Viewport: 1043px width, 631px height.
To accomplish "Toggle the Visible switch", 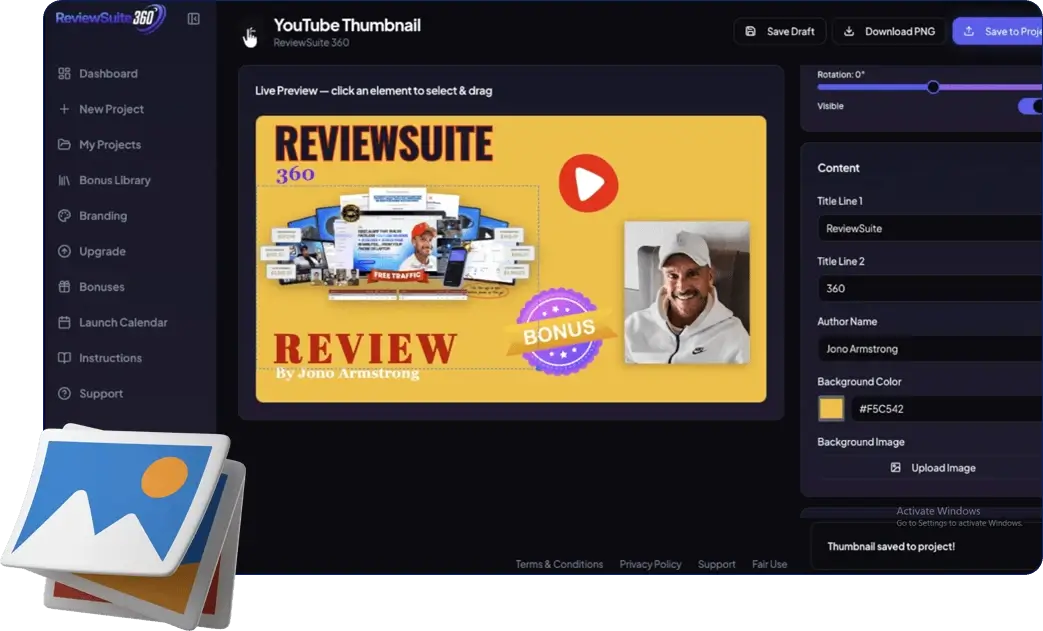I will coord(1030,106).
